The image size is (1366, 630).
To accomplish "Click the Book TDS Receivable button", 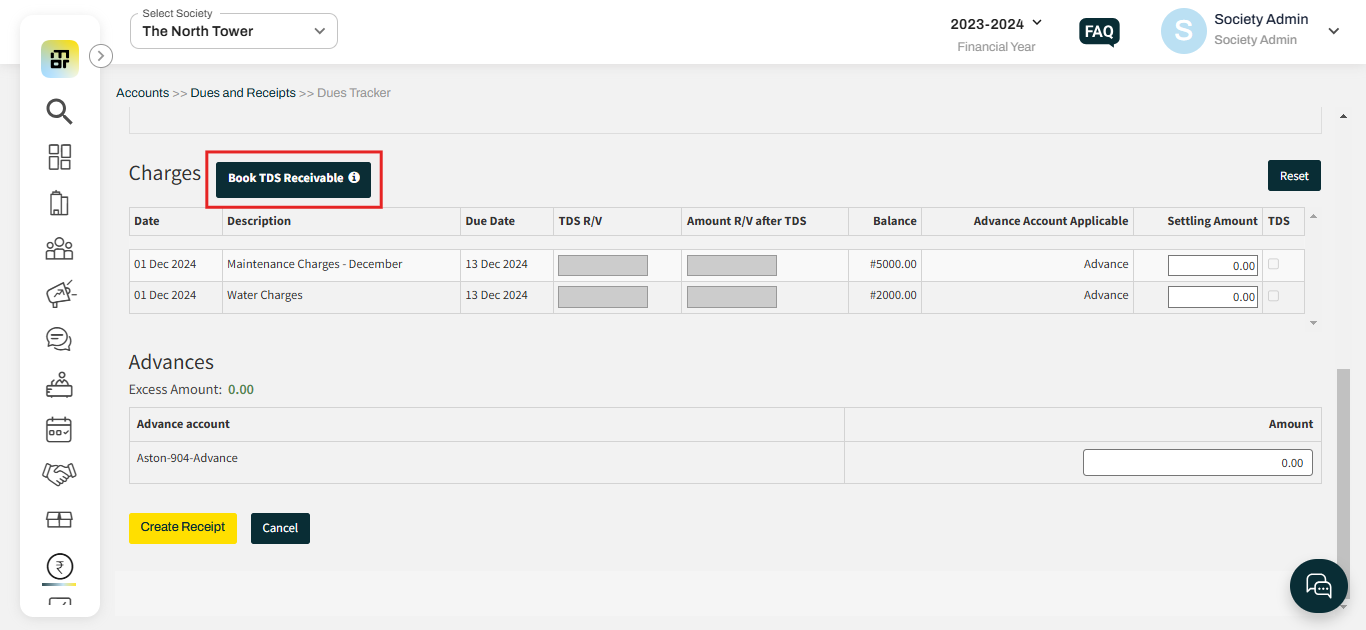I will (293, 178).
